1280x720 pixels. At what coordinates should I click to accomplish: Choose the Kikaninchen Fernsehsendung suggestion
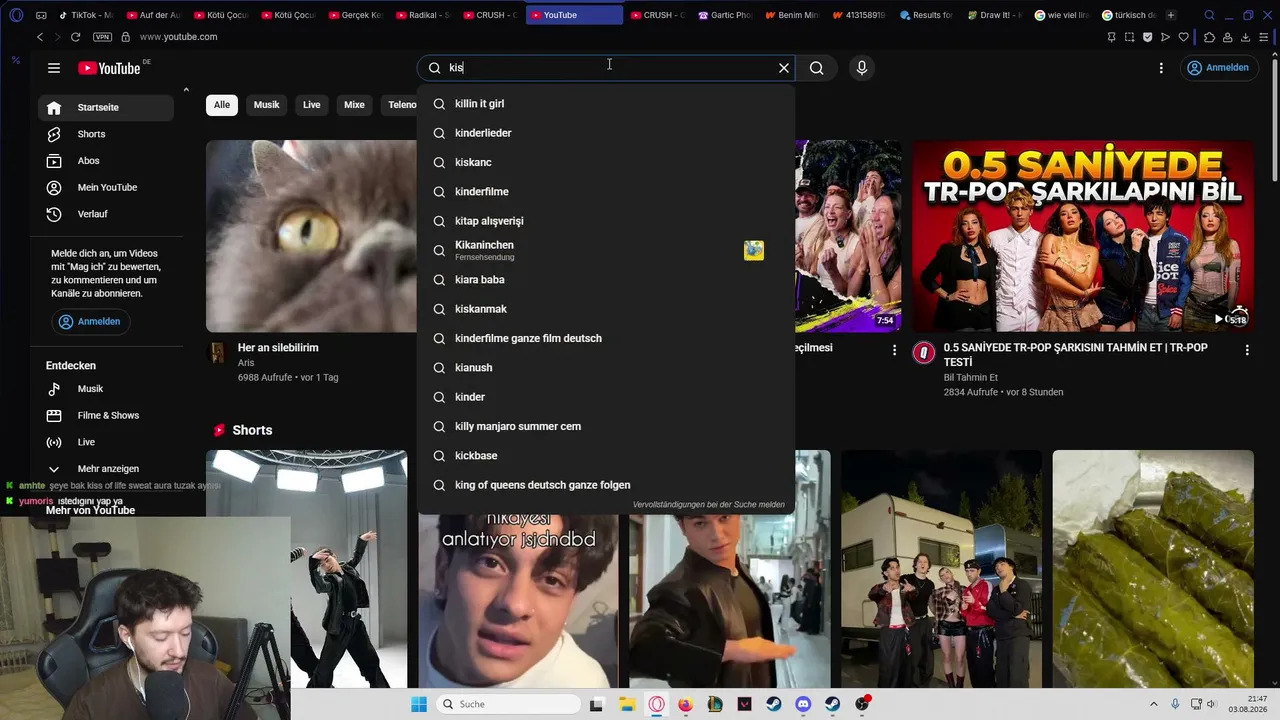click(606, 250)
